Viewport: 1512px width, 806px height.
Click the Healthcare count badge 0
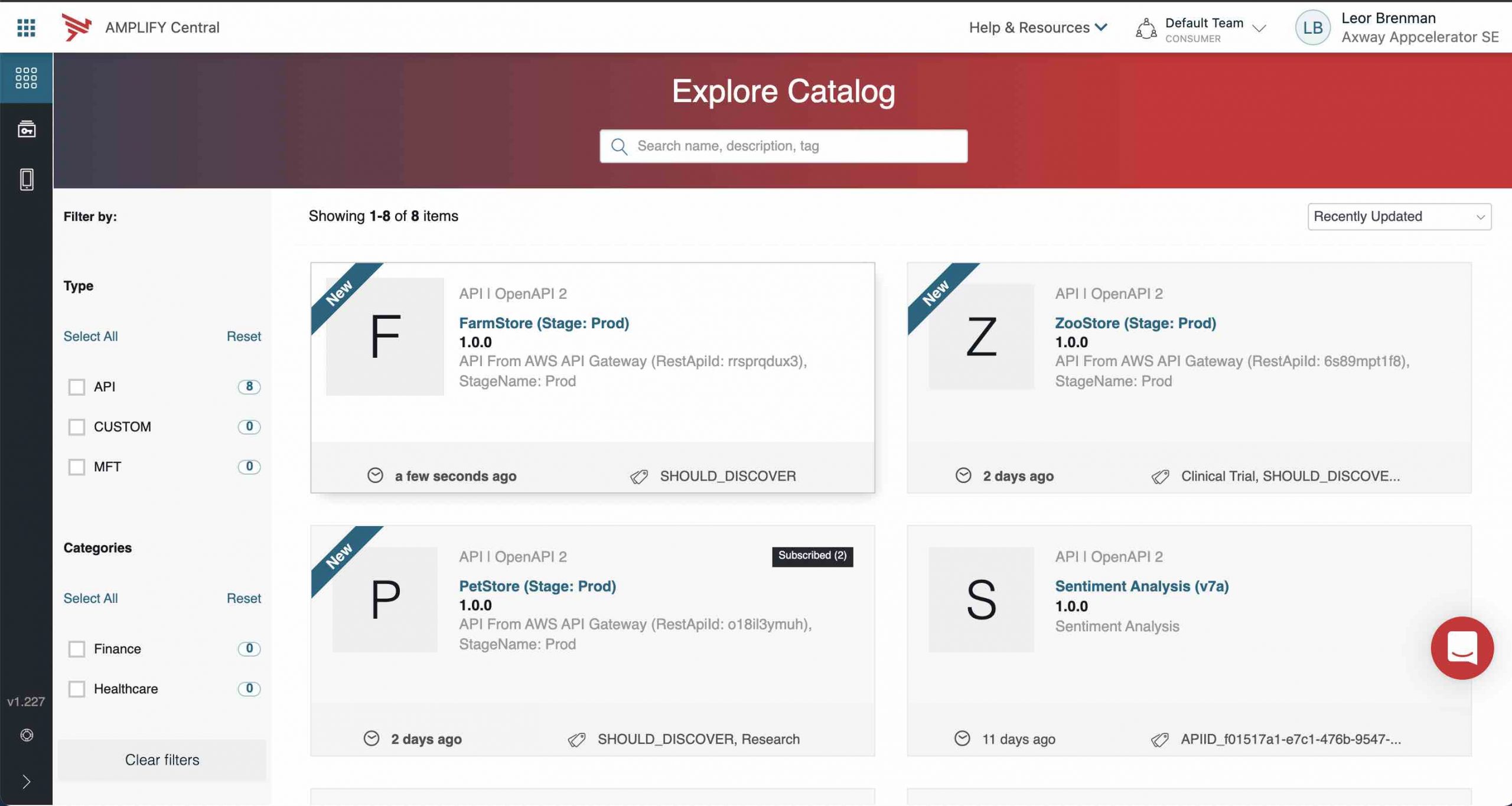[x=249, y=688]
